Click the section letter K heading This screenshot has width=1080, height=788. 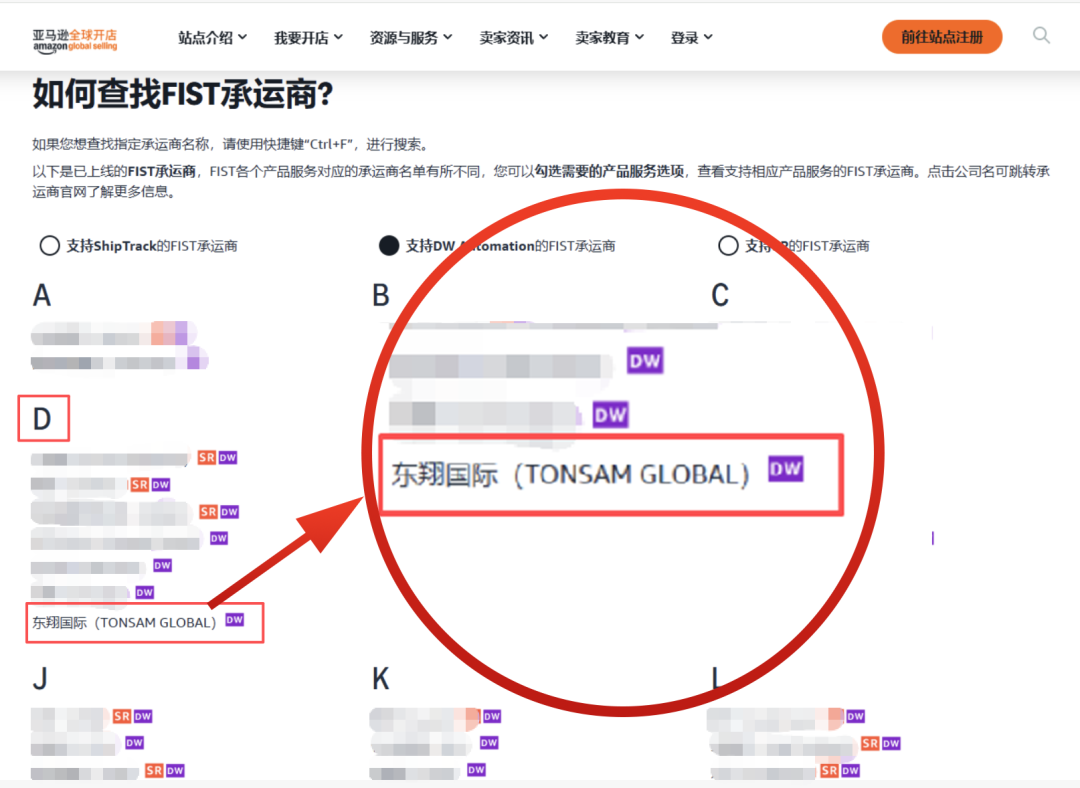click(x=381, y=679)
